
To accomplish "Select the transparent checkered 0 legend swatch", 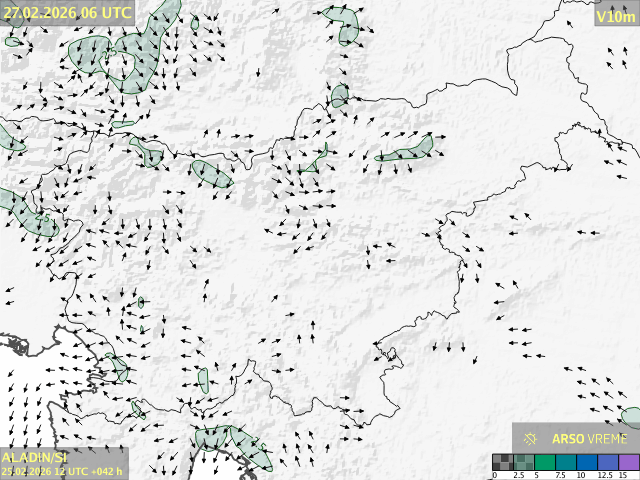I will tap(501, 462).
